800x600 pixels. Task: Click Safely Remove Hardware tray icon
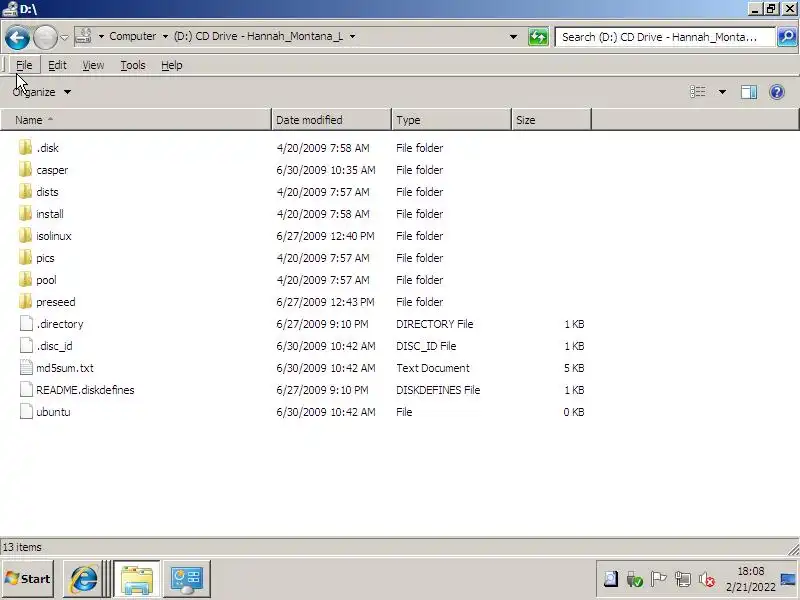point(634,580)
